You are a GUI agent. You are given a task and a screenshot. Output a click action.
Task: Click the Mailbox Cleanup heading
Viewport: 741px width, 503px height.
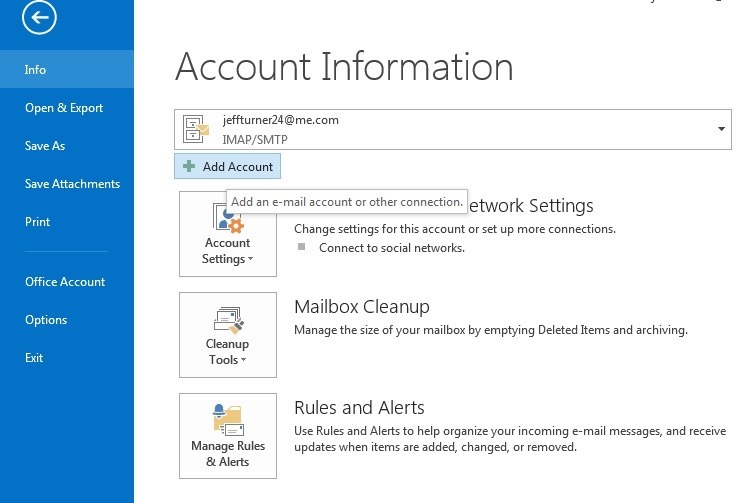click(362, 307)
